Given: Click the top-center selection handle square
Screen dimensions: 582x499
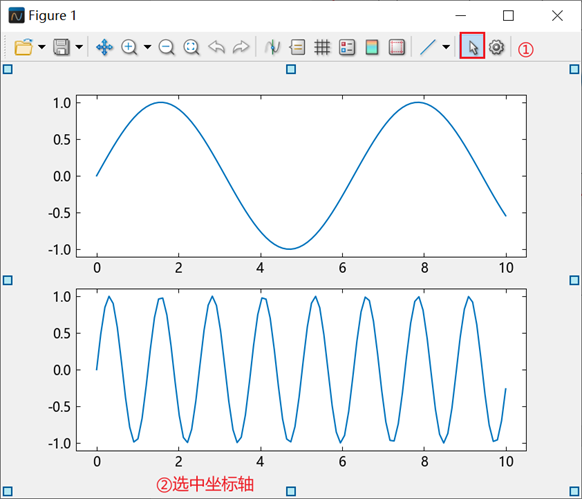Looking at the screenshot, I should pyautogui.click(x=291, y=69).
